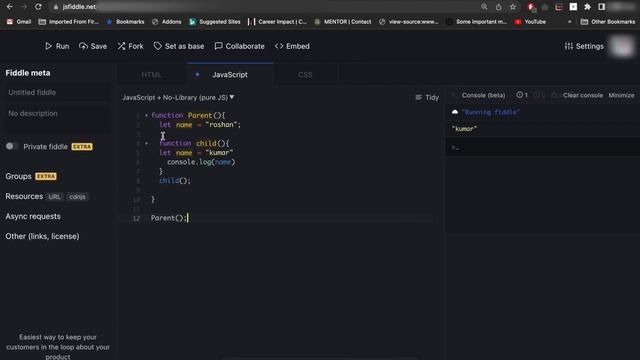Click the cdnjs resources badge

(x=77, y=197)
